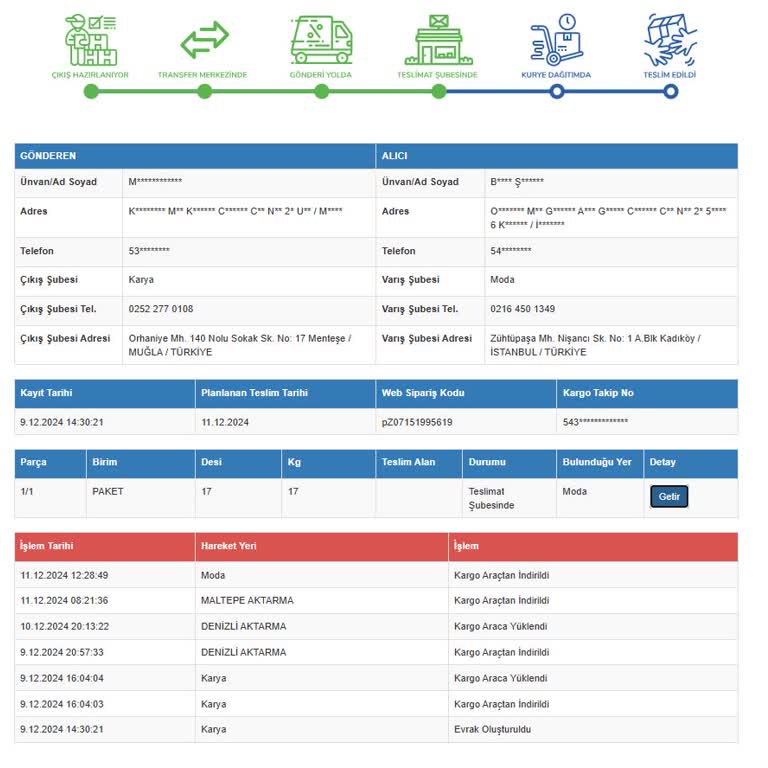Select the Teslimat Şubesinde progress dot
Viewport: 768px width, 768px height.
pyautogui.click(x=439, y=92)
